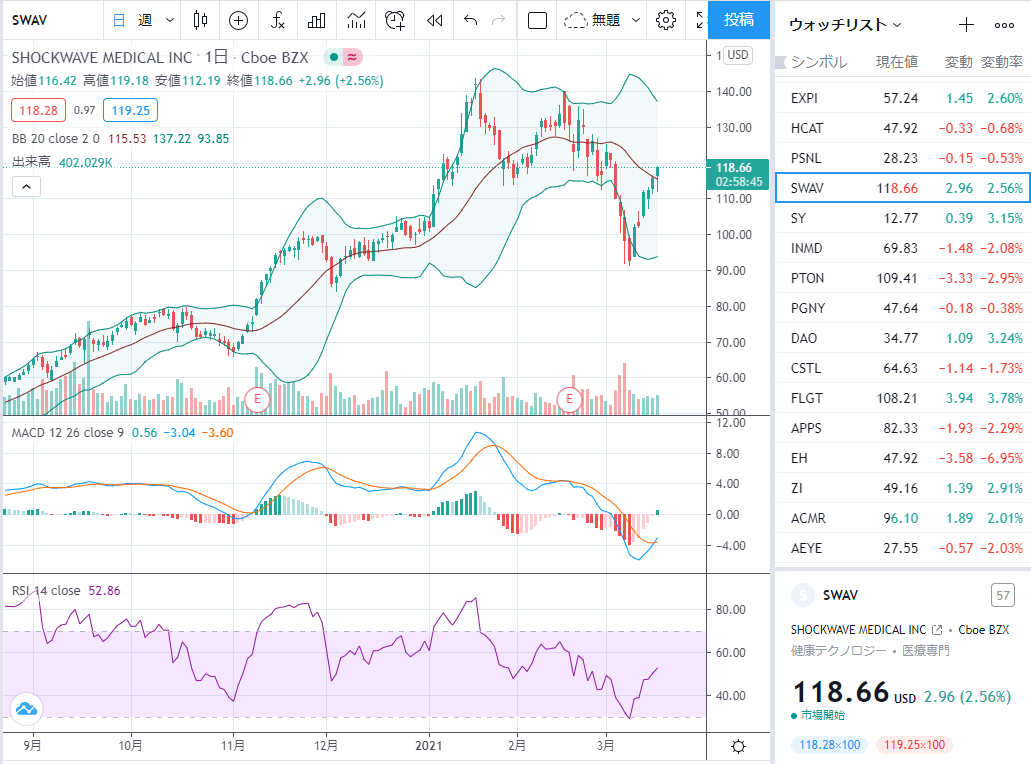Select PTON in the watchlist

903,278
